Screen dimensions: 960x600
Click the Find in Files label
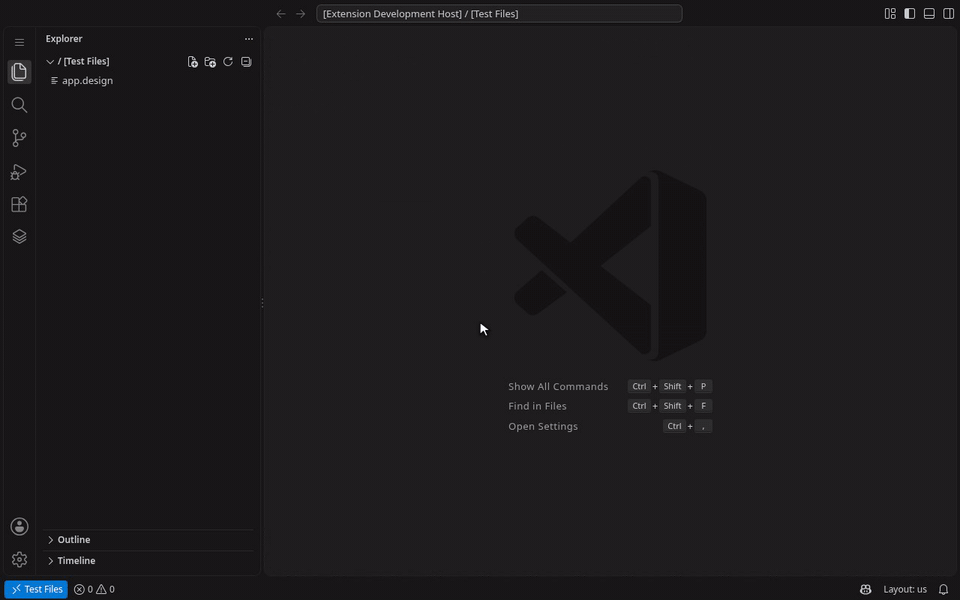pos(537,406)
